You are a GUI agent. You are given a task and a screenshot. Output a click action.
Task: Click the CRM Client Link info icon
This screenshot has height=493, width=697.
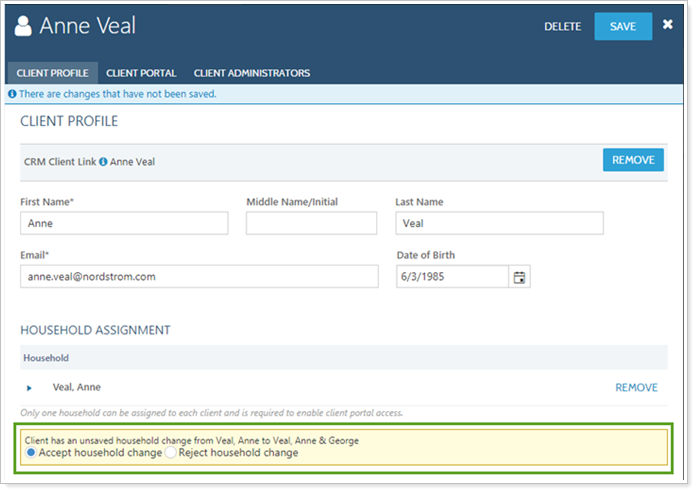pos(103,161)
